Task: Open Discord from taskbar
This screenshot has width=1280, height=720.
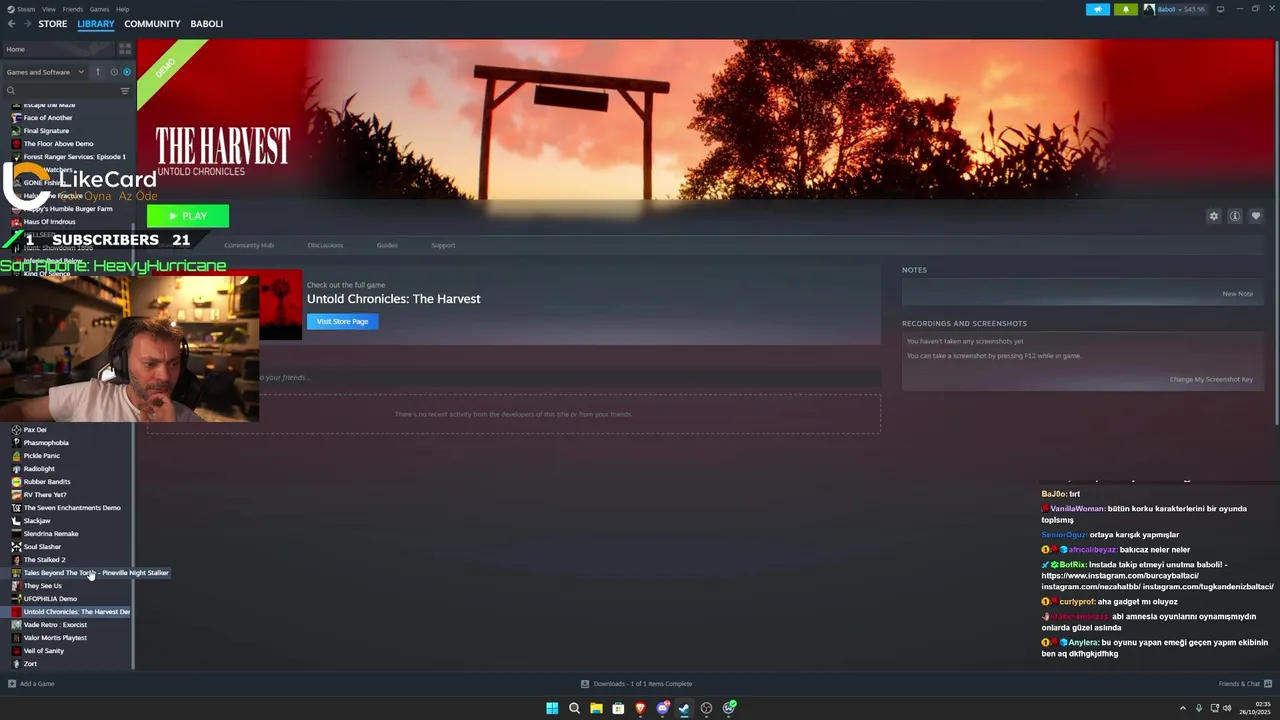Action: [662, 708]
